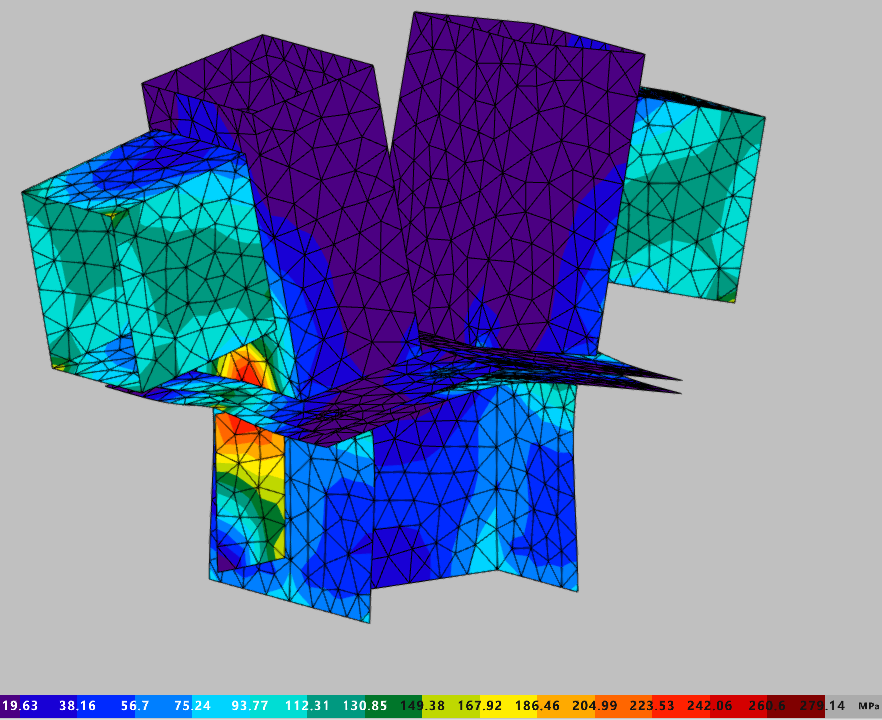Click the MPa unit label in legend
The image size is (882, 720).
pos(868,706)
